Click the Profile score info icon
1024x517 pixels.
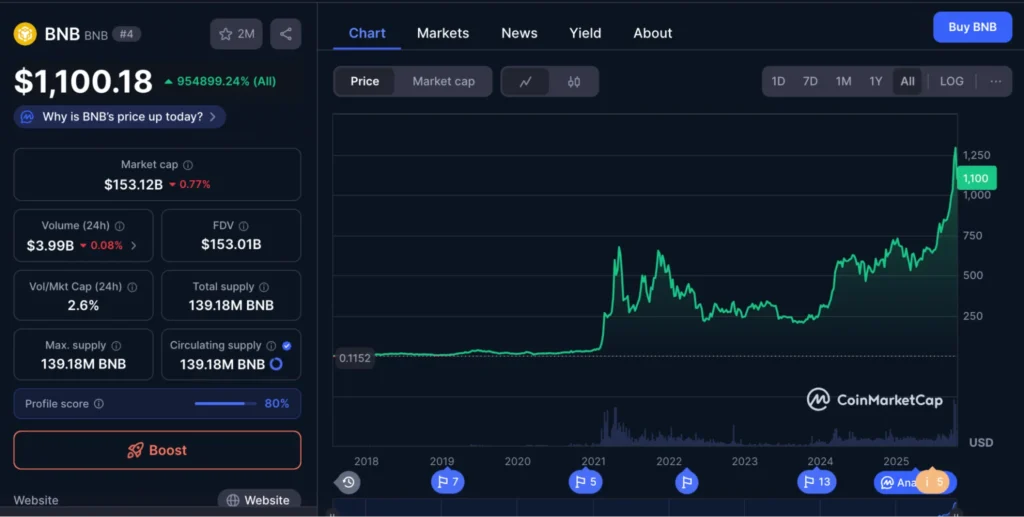[98, 404]
